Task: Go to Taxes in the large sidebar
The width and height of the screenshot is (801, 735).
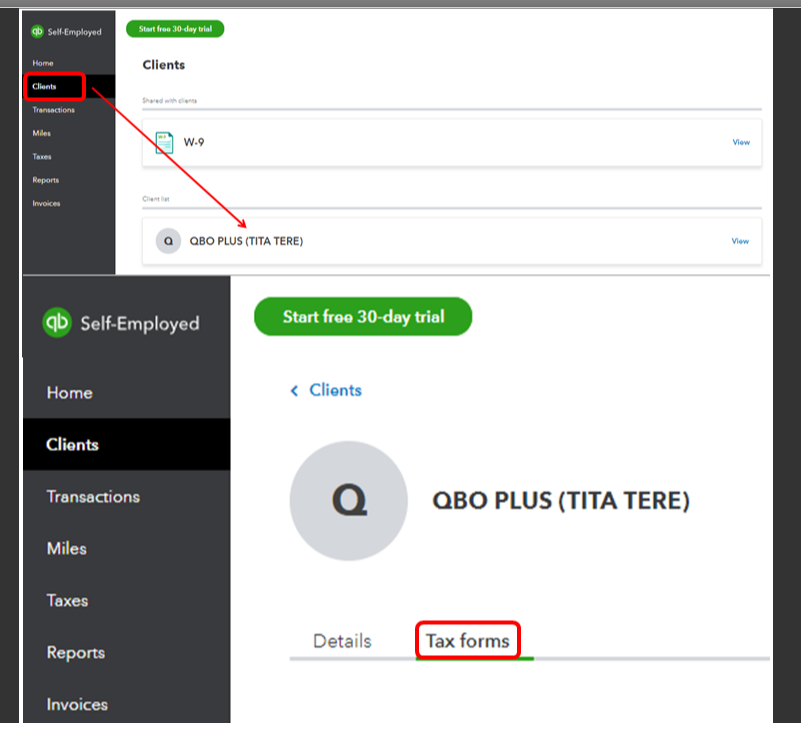Action: (67, 601)
